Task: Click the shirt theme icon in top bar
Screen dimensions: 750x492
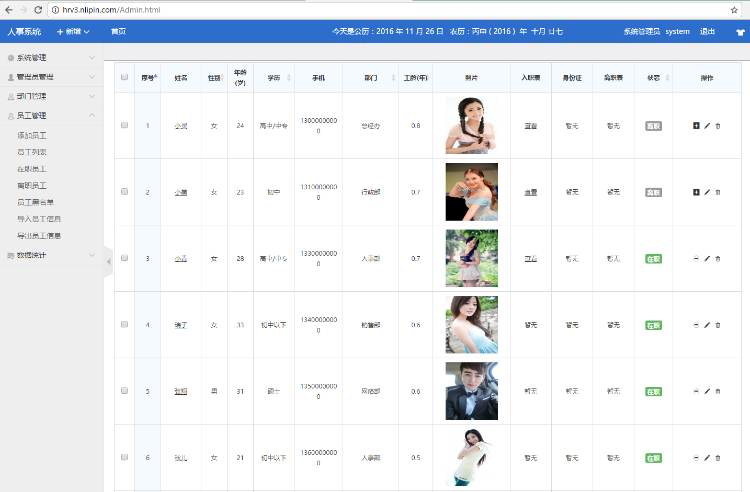Action: (x=740, y=32)
